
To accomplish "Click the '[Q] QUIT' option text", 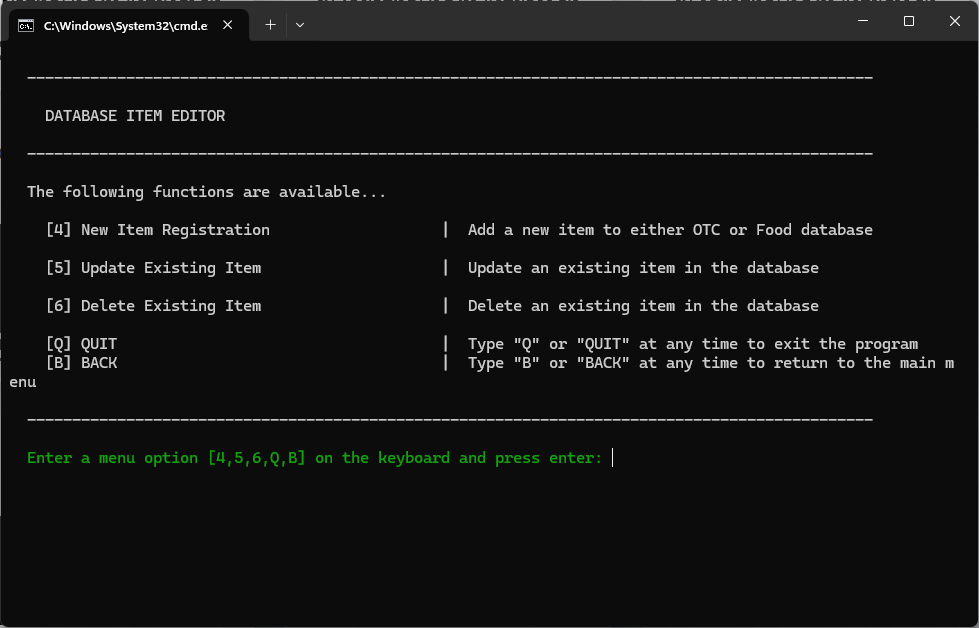I will pyautogui.click(x=81, y=344).
